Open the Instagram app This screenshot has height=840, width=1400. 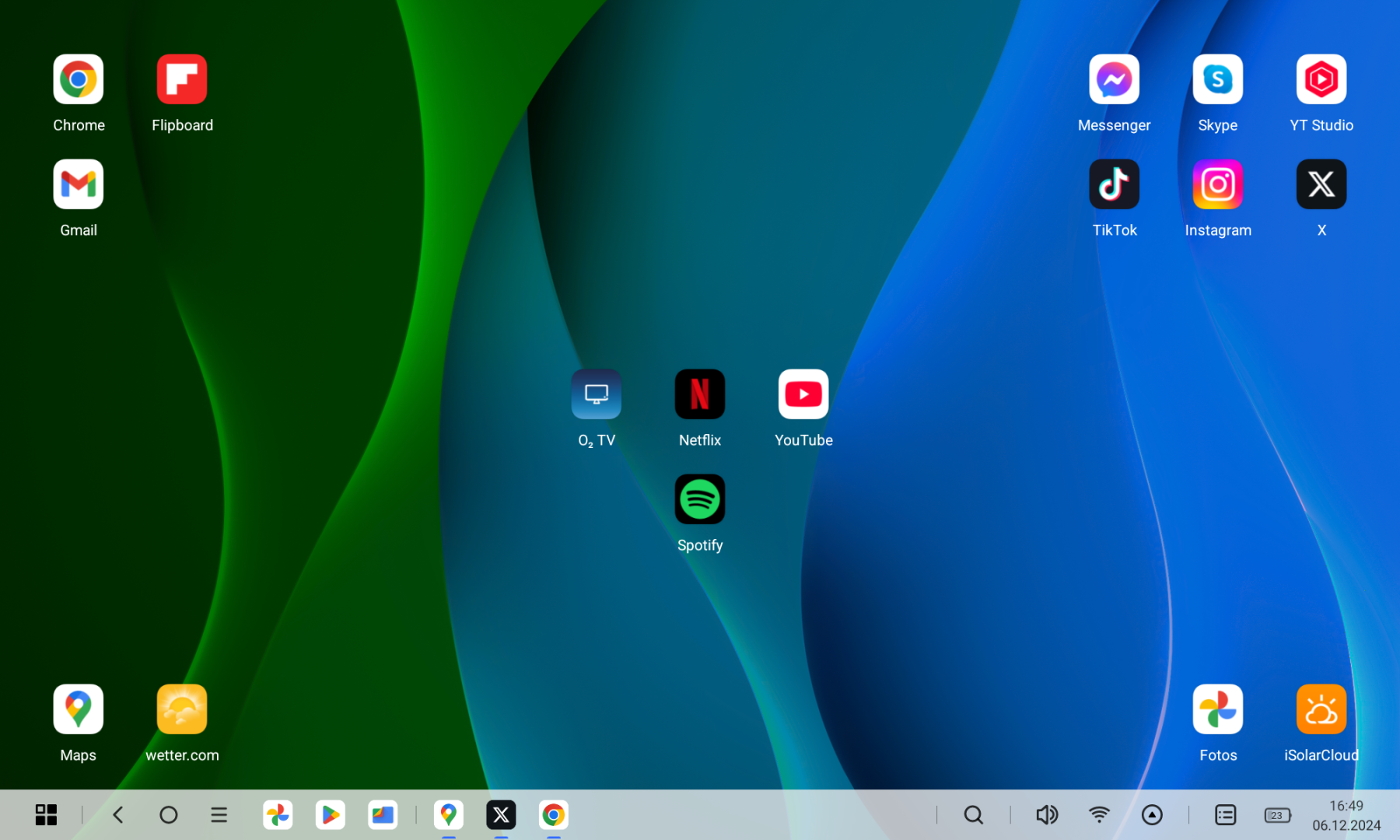coord(1218,184)
